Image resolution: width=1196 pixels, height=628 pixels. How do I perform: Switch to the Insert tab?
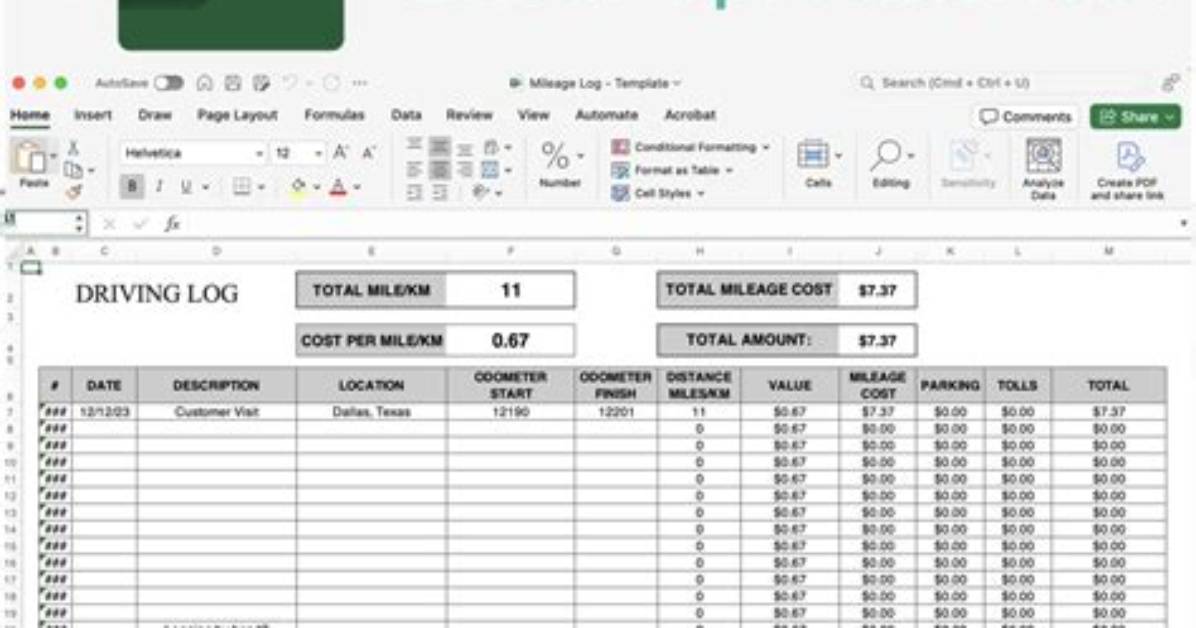(92, 115)
